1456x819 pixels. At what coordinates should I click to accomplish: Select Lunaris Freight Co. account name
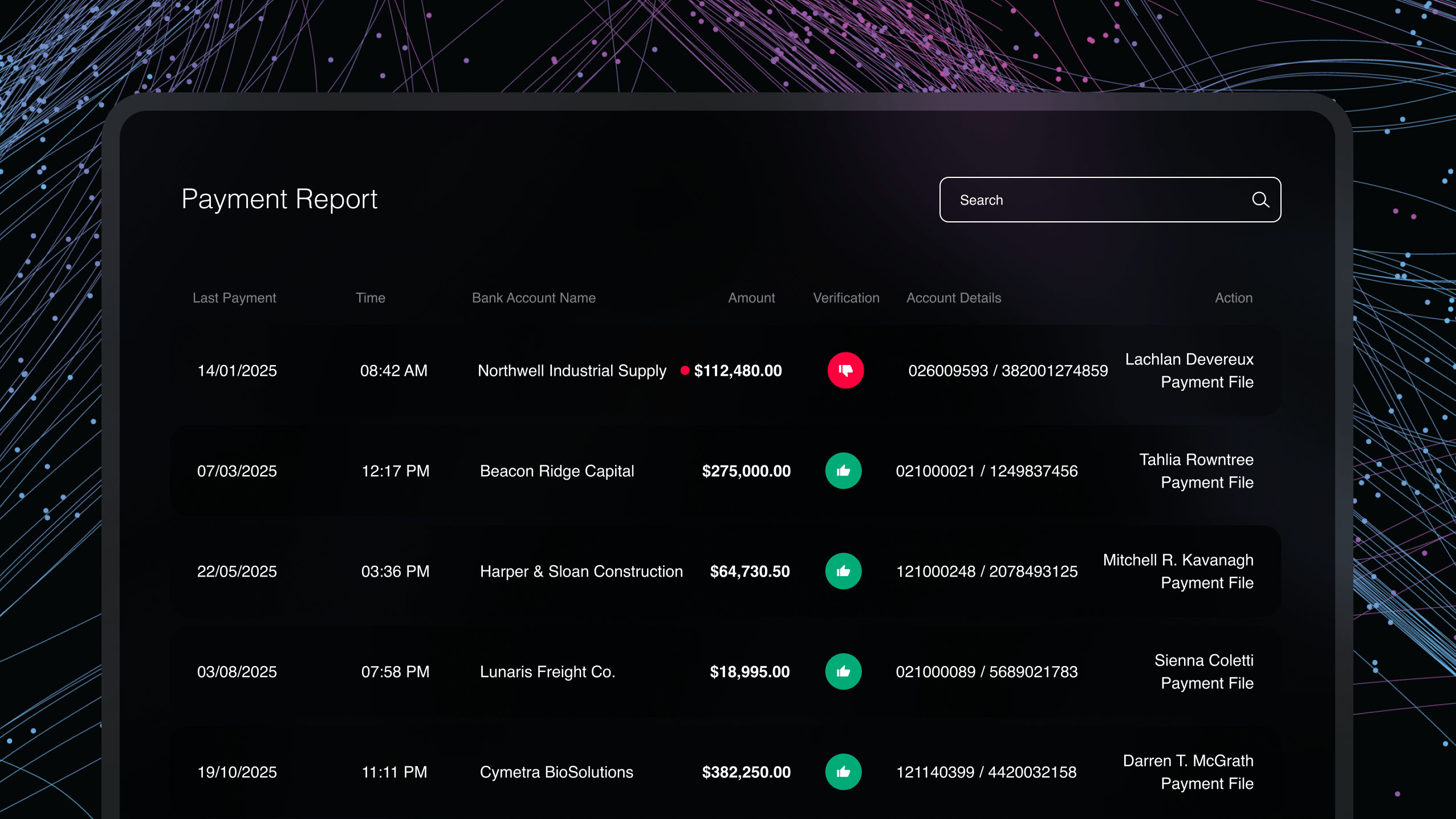click(x=548, y=672)
